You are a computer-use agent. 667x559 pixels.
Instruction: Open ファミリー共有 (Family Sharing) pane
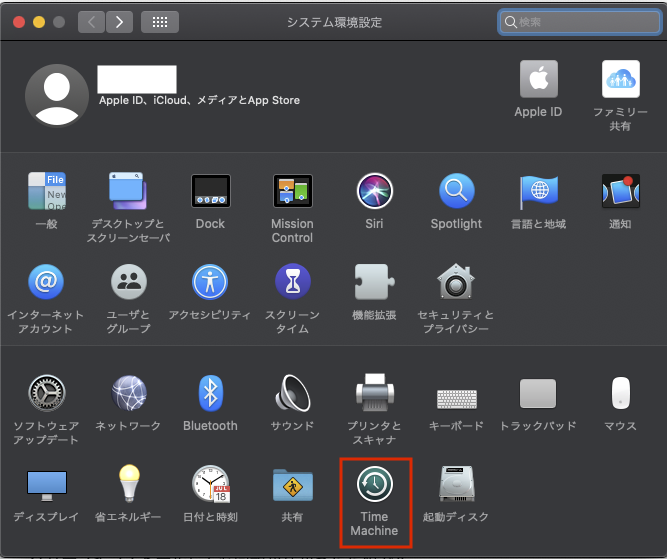621,79
